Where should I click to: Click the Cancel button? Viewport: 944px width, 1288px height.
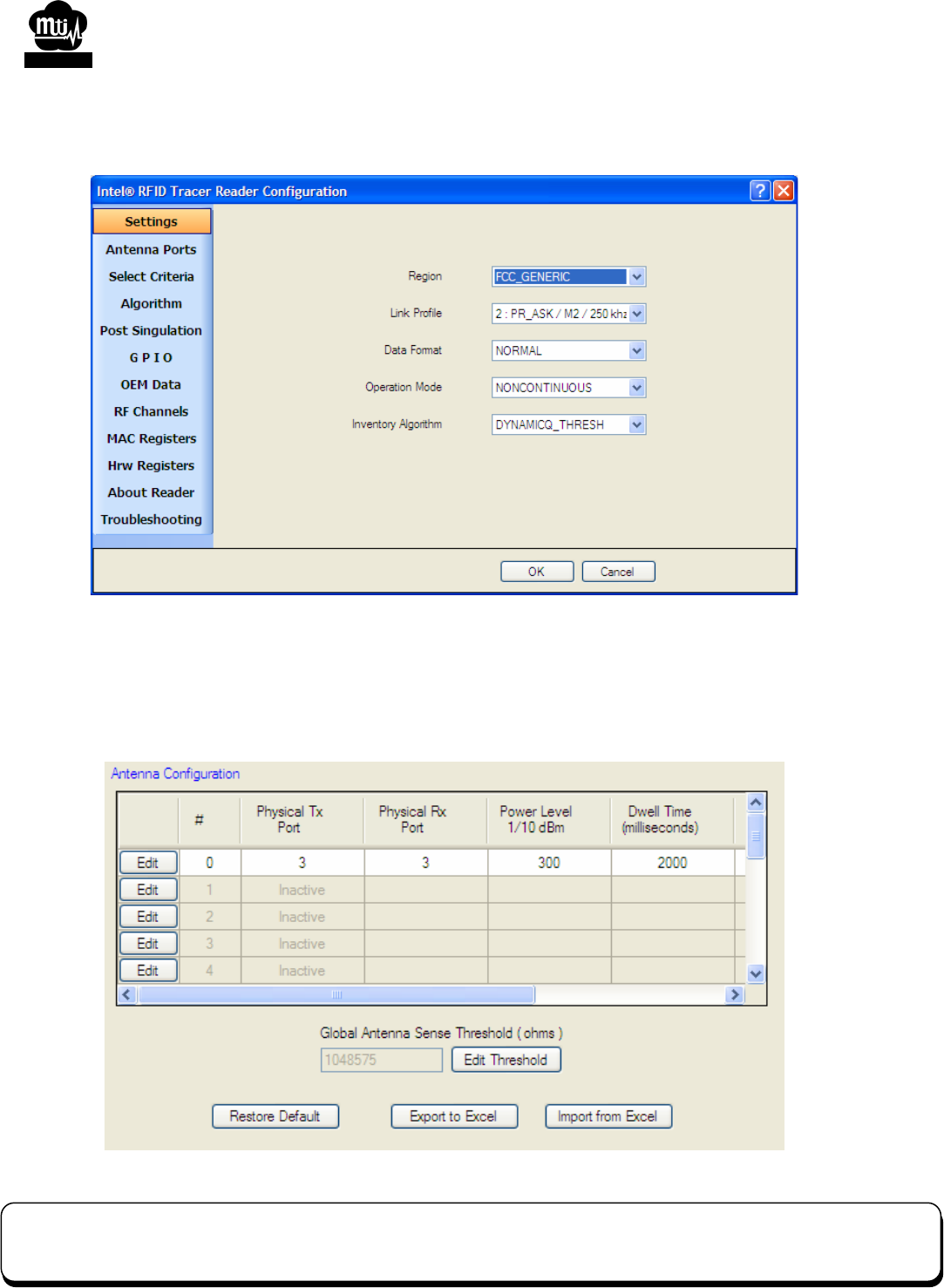[x=618, y=572]
